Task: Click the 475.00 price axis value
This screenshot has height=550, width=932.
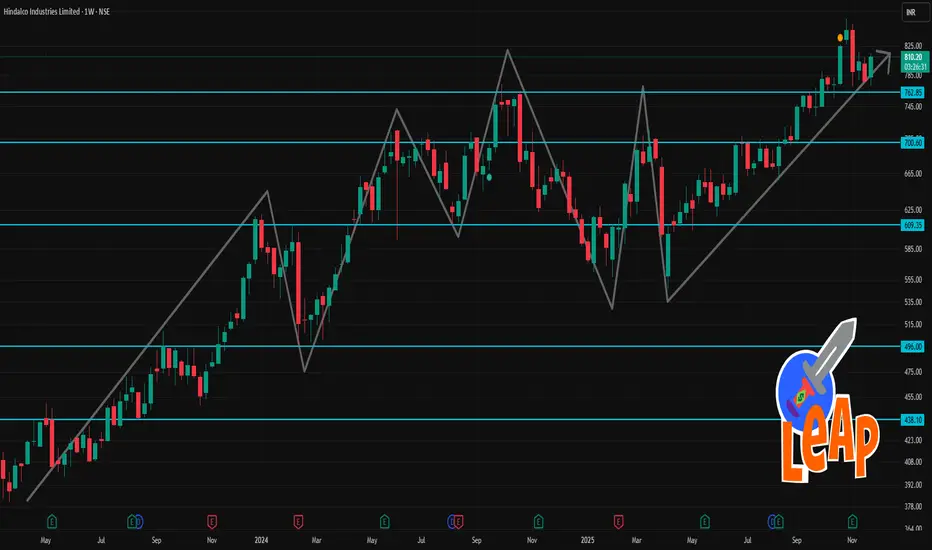Action: click(x=913, y=372)
